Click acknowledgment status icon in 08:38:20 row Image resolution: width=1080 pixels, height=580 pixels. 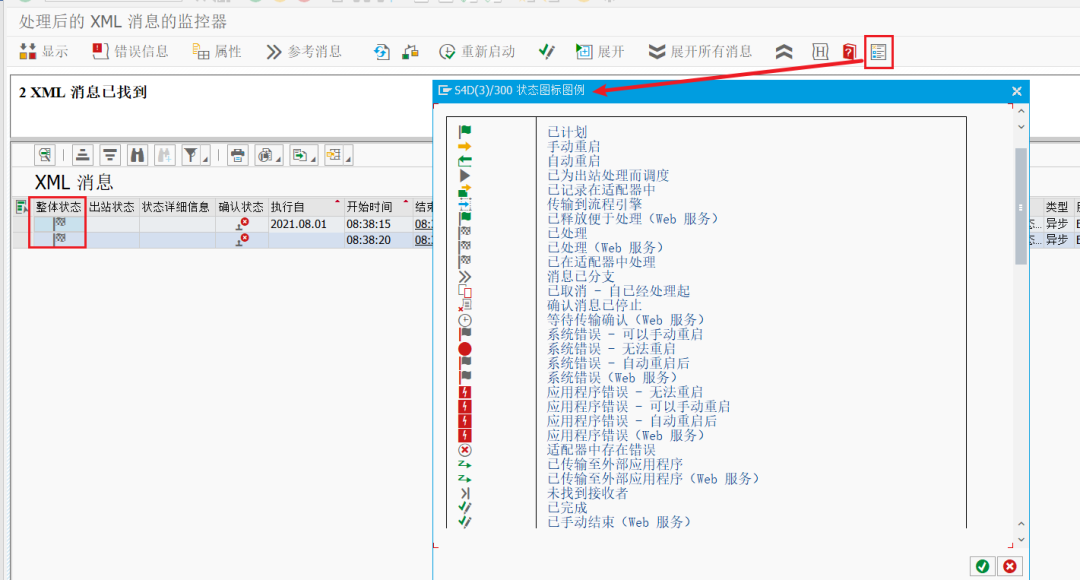pyautogui.click(x=242, y=240)
